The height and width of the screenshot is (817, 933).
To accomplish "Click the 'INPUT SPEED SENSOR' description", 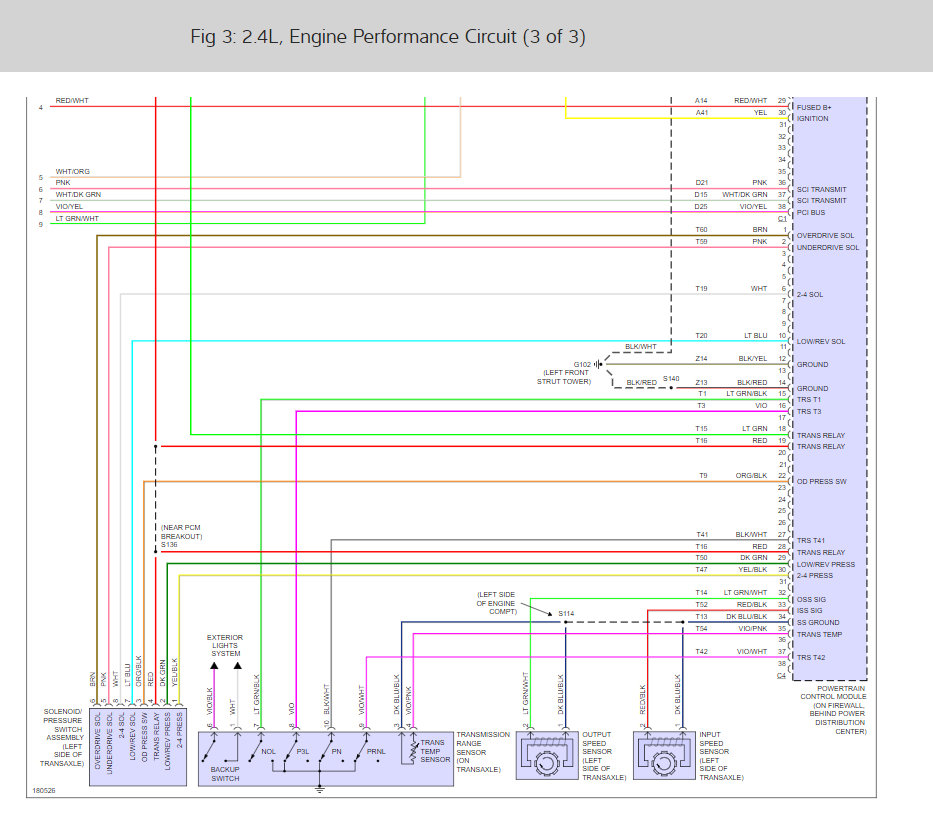I will [x=721, y=756].
